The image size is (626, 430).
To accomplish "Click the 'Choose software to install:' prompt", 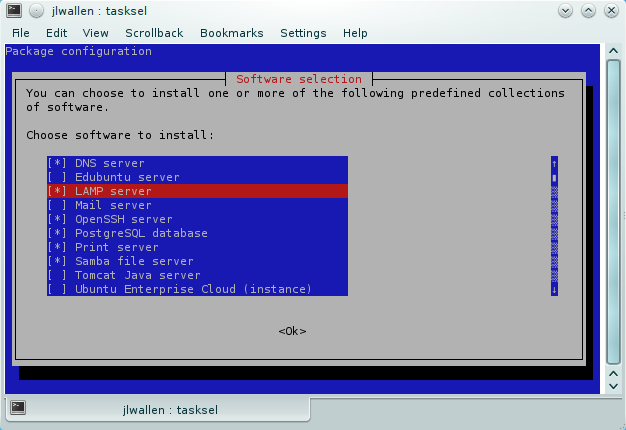I will 120,135.
